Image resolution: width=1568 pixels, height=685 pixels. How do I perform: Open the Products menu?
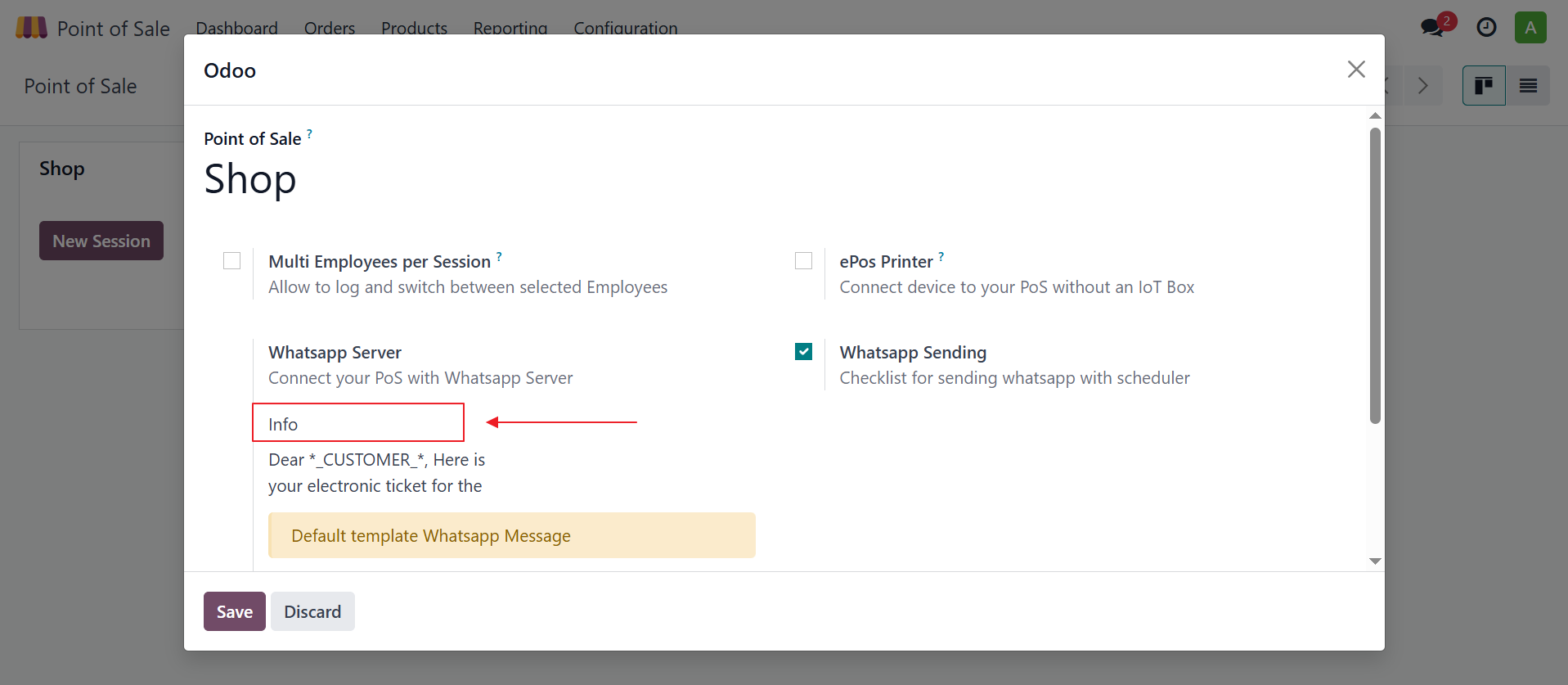414,28
